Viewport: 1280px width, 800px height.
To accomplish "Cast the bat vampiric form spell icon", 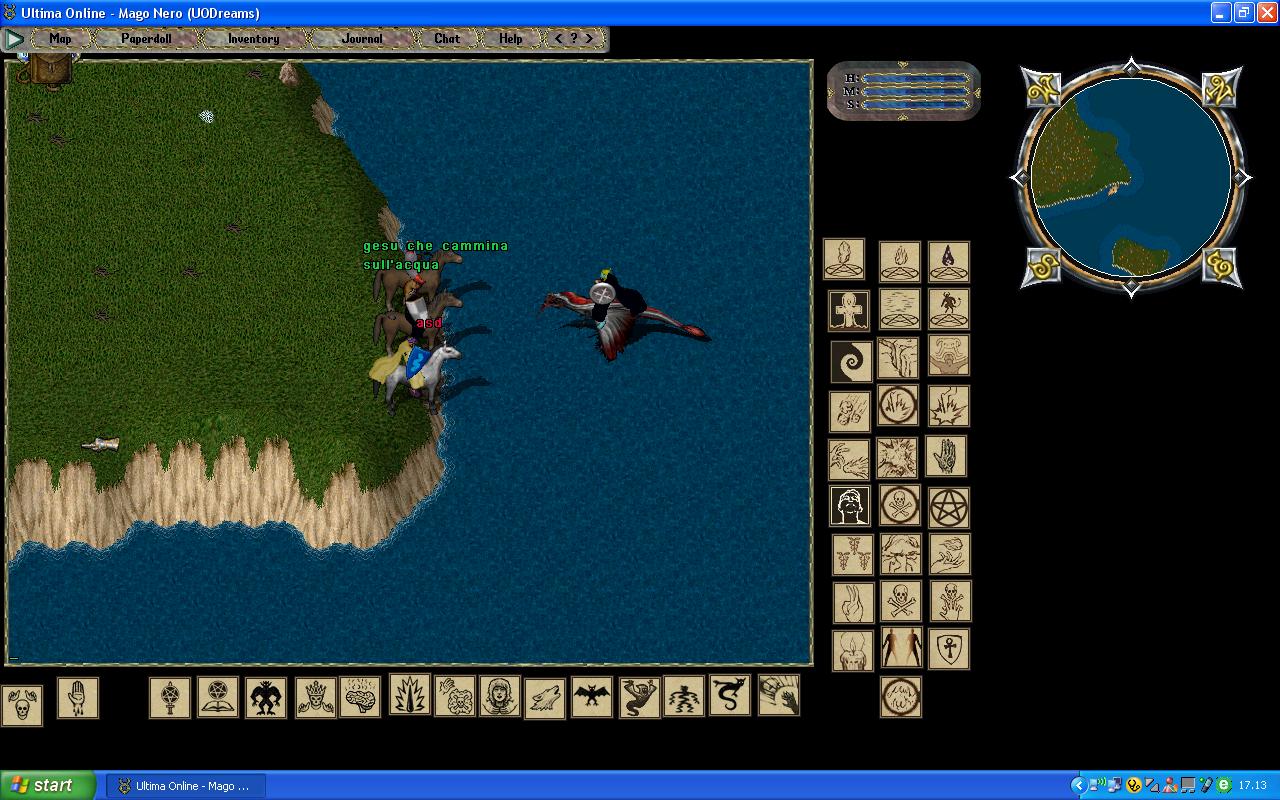I will point(591,697).
